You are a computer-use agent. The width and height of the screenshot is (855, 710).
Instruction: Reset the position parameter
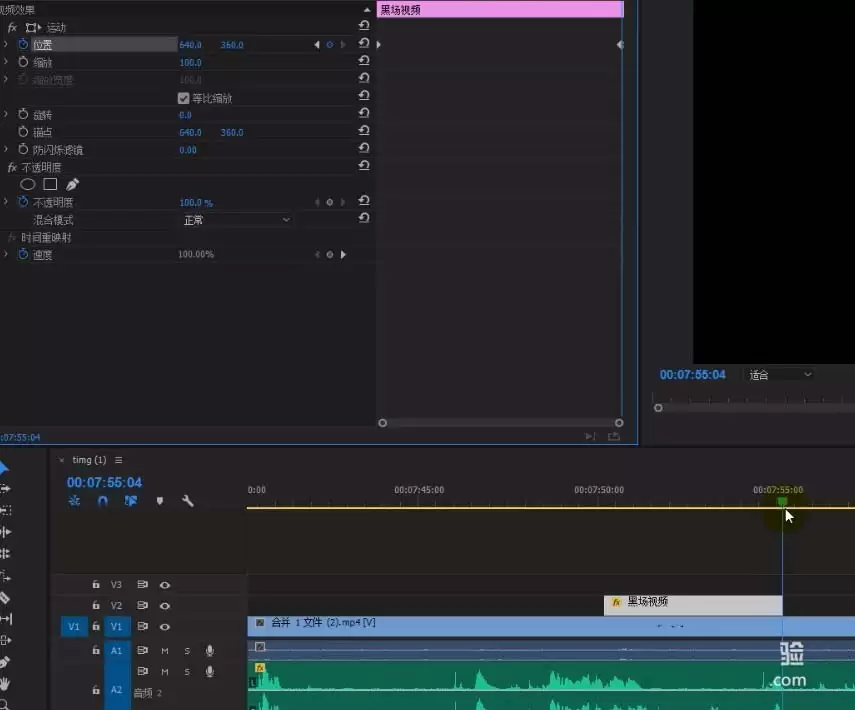coord(364,44)
